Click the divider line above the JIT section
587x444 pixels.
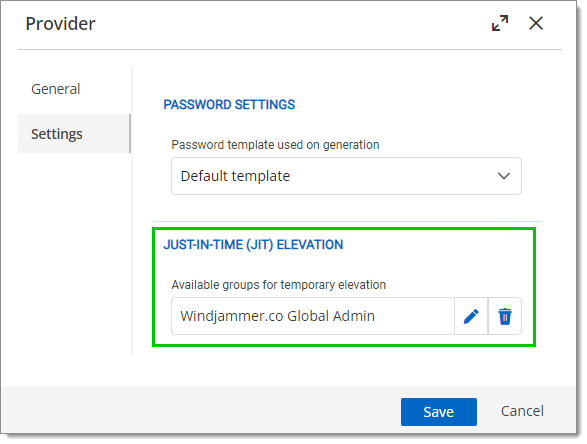(x=347, y=221)
